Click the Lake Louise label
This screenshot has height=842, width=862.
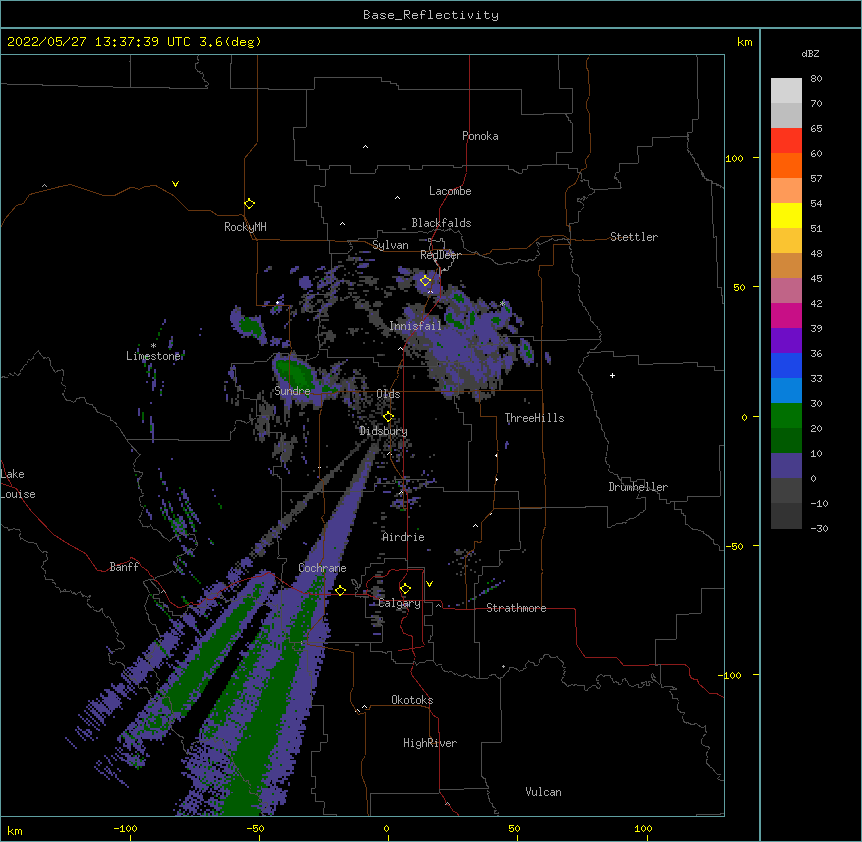18,484
